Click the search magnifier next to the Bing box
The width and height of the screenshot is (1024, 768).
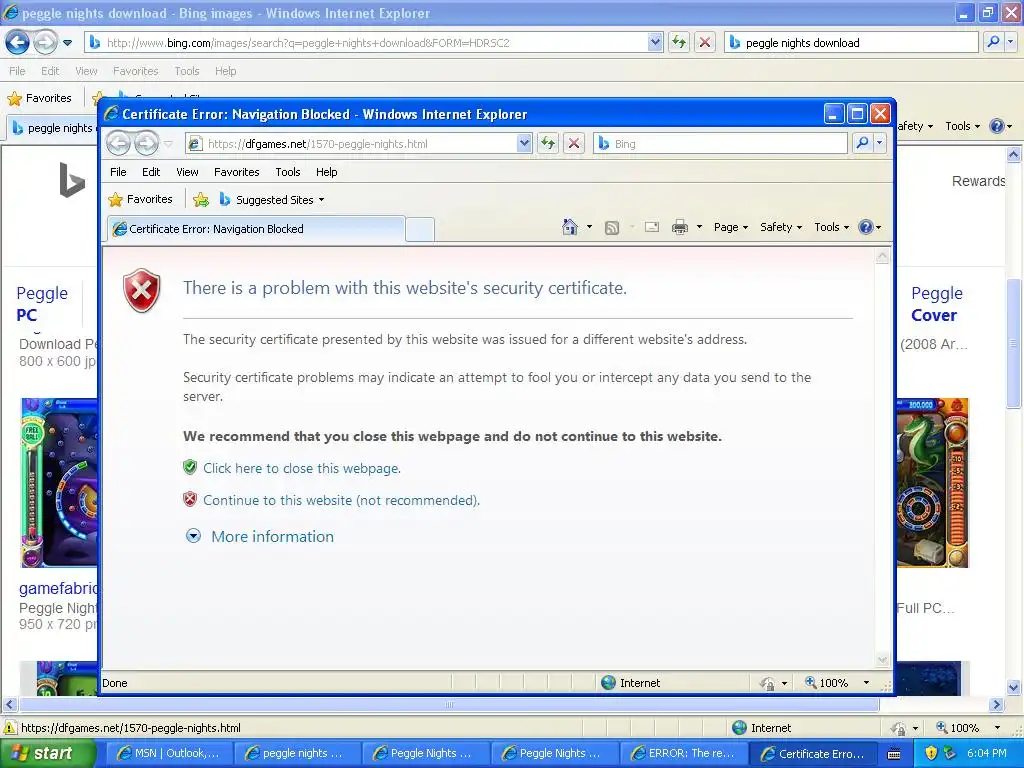click(862, 143)
